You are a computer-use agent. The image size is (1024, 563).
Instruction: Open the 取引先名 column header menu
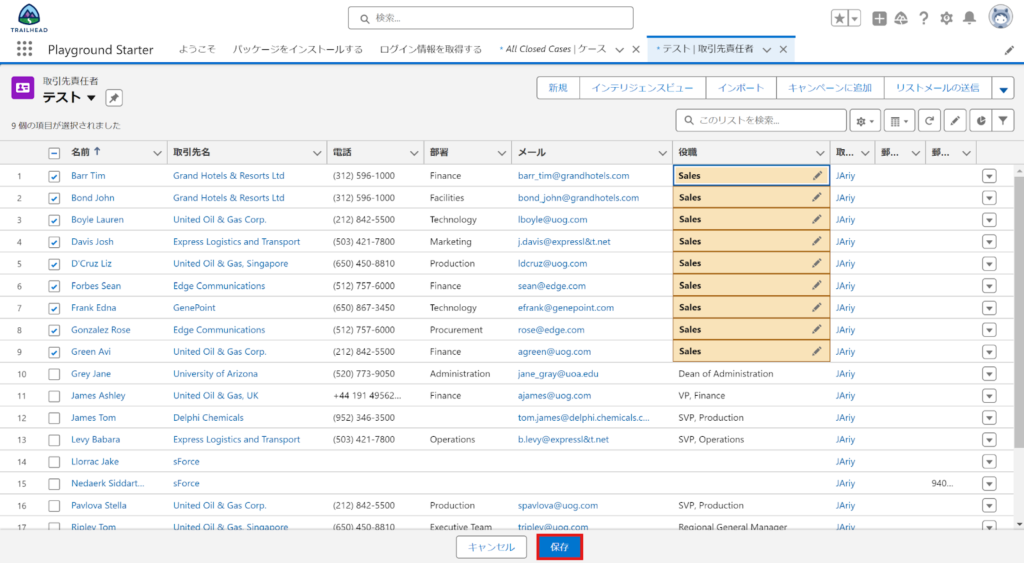click(x=317, y=153)
